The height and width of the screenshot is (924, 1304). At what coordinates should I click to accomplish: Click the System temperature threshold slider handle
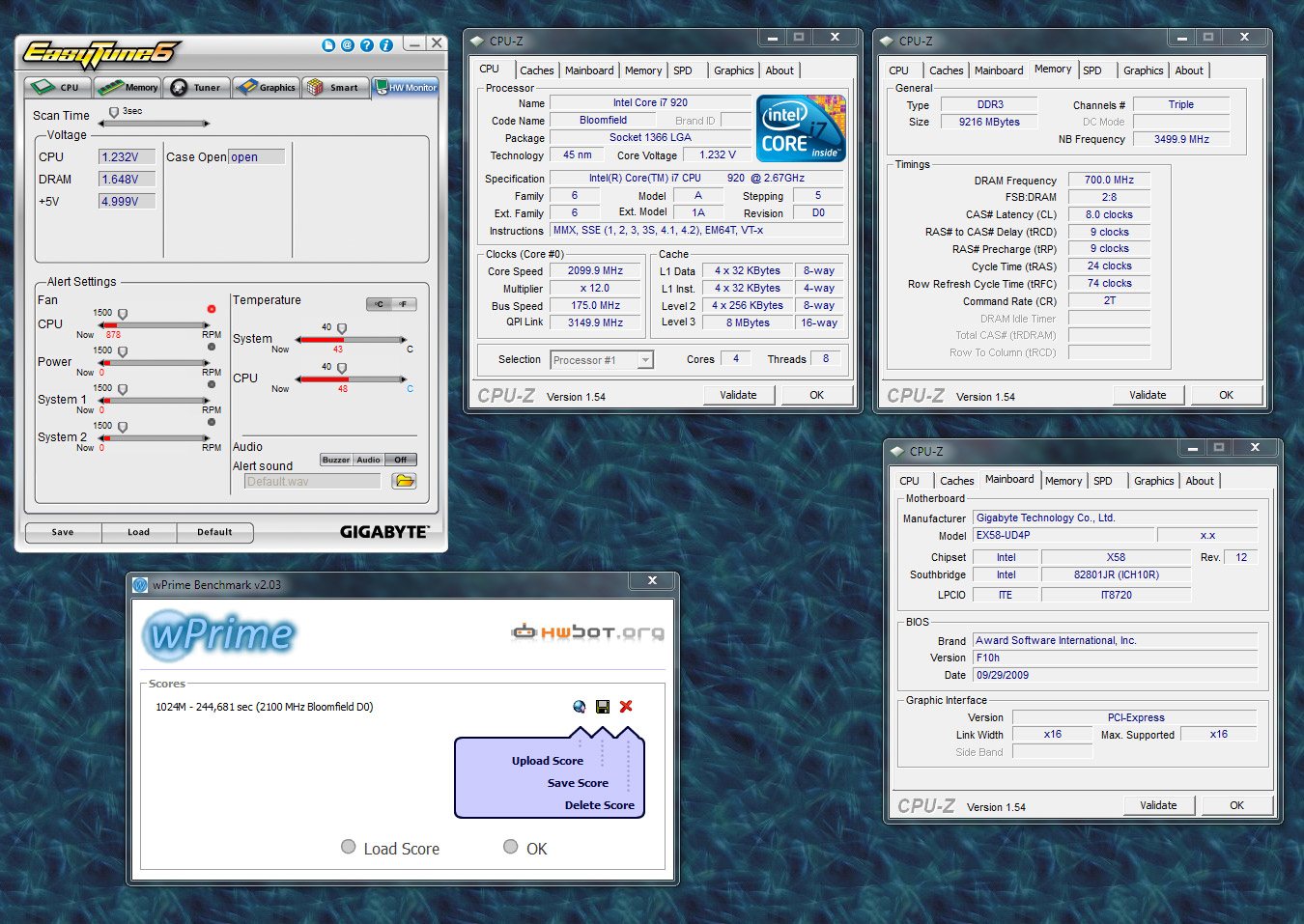pyautogui.click(x=342, y=329)
